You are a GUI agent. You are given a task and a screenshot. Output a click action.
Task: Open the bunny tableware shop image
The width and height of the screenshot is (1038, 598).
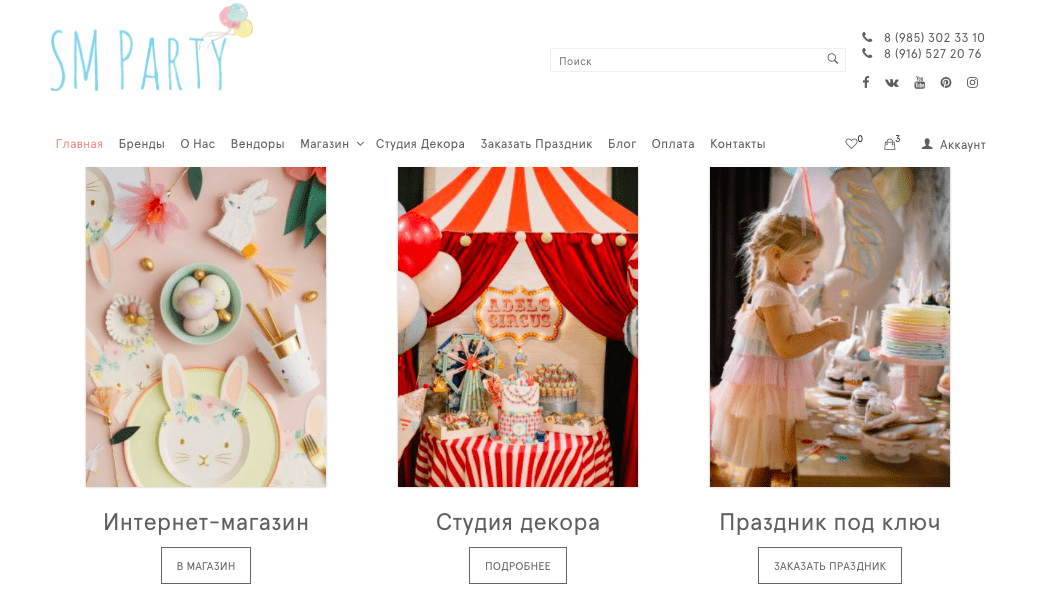coord(206,327)
